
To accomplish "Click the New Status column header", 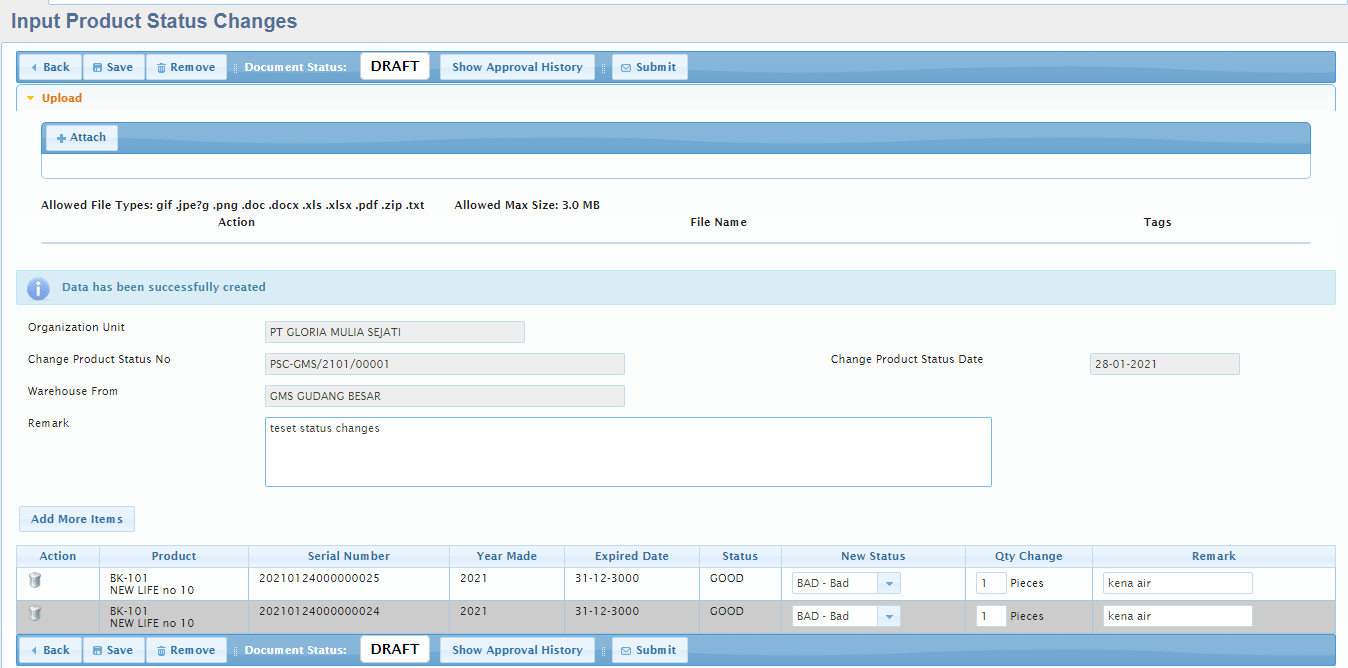I will point(873,556).
